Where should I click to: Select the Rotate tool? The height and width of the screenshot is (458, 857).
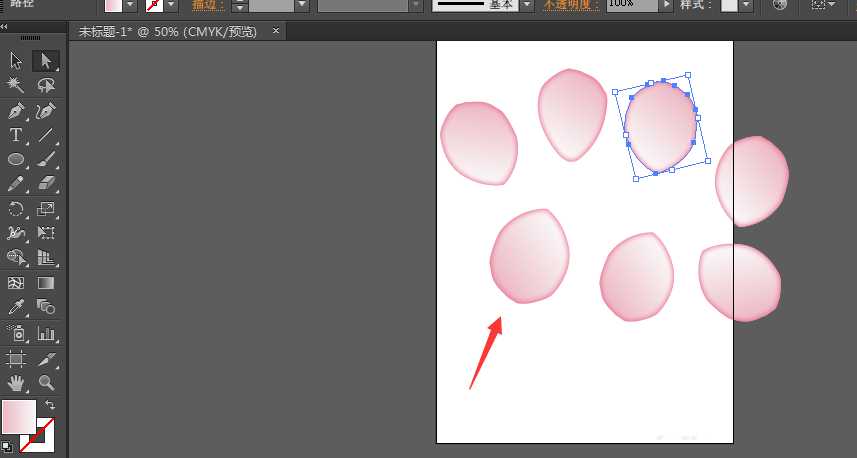click(x=16, y=209)
